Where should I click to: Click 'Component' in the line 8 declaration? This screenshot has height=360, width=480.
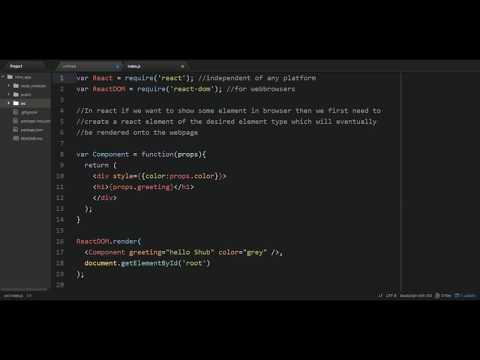(x=111, y=154)
